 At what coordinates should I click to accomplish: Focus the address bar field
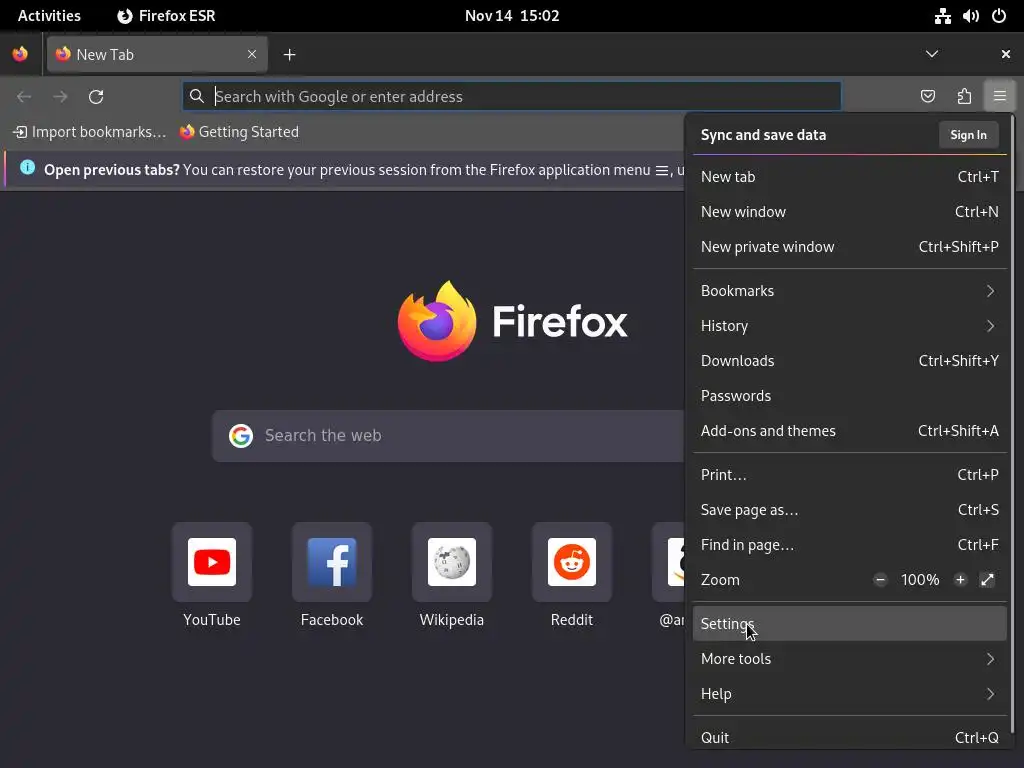click(x=512, y=97)
